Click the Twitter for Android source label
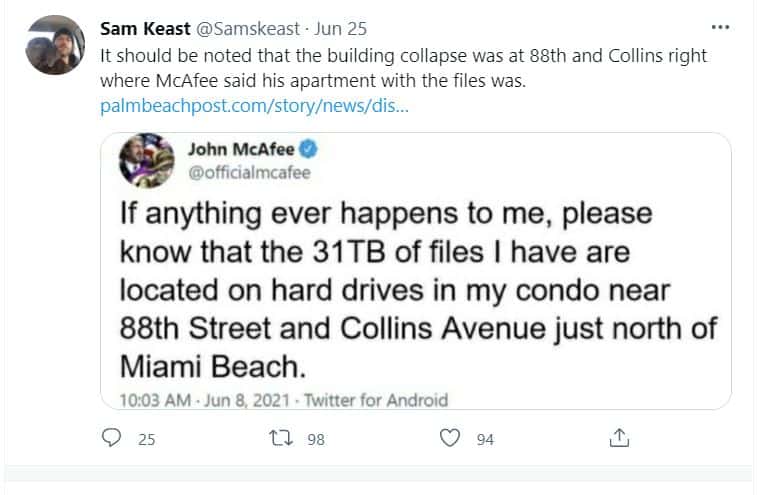The image size is (757, 495). click(375, 400)
